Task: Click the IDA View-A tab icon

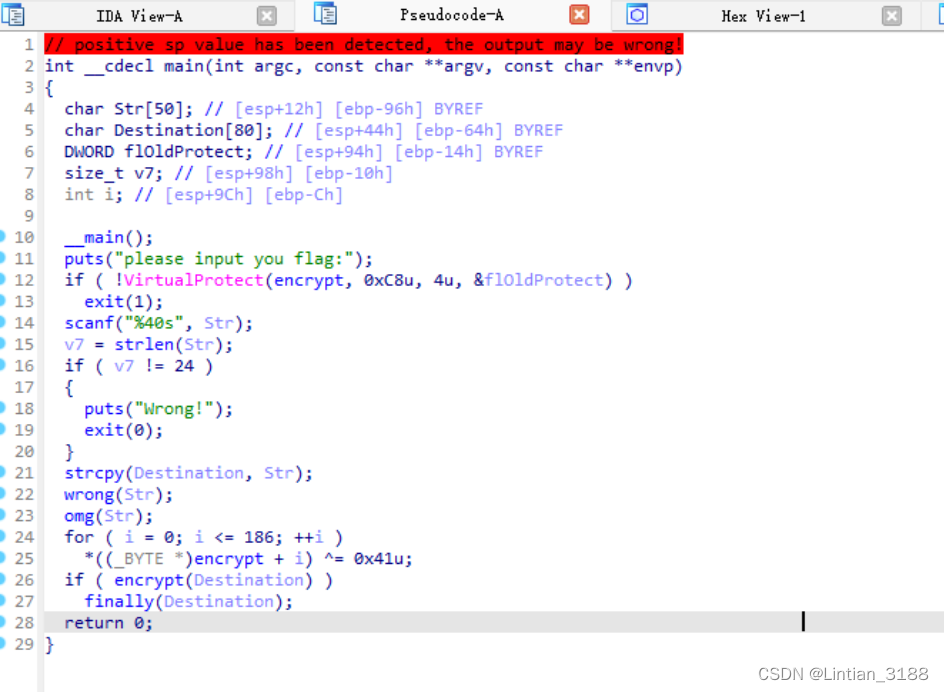Action: [13, 14]
